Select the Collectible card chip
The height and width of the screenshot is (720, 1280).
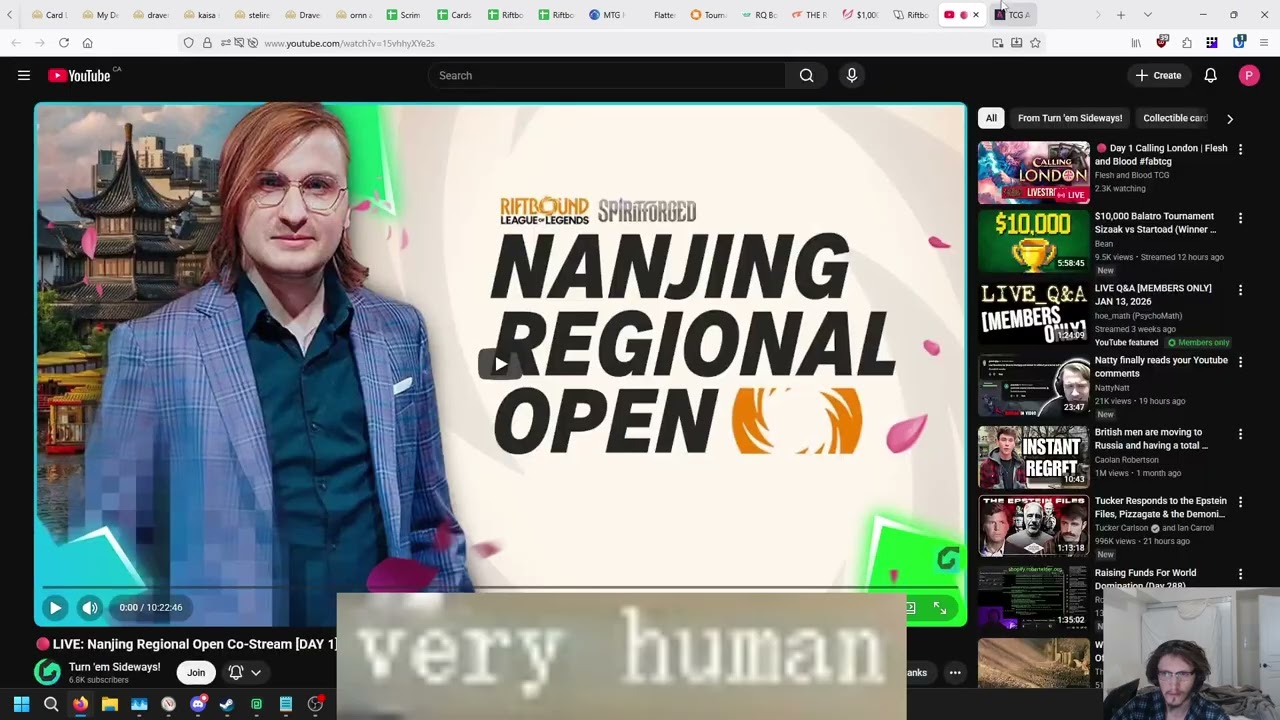click(x=1175, y=118)
